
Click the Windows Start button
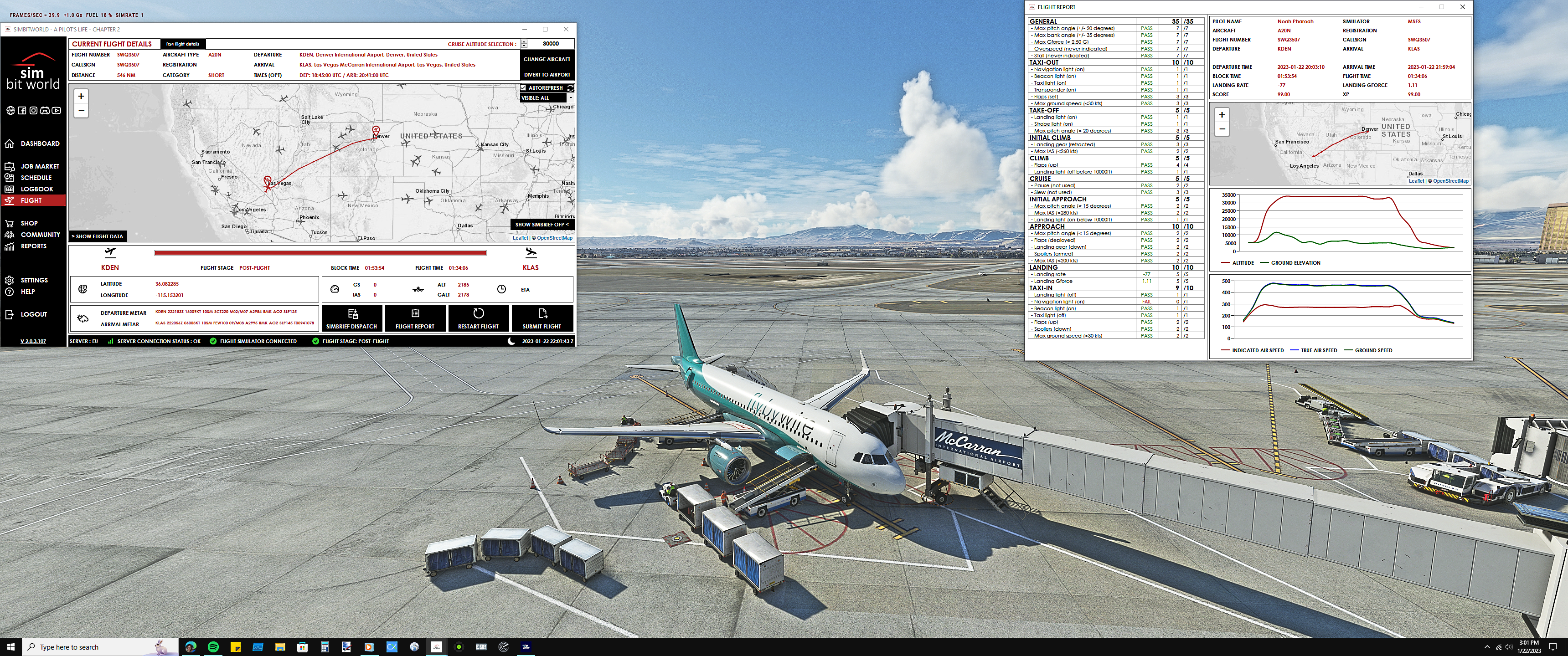[x=10, y=647]
